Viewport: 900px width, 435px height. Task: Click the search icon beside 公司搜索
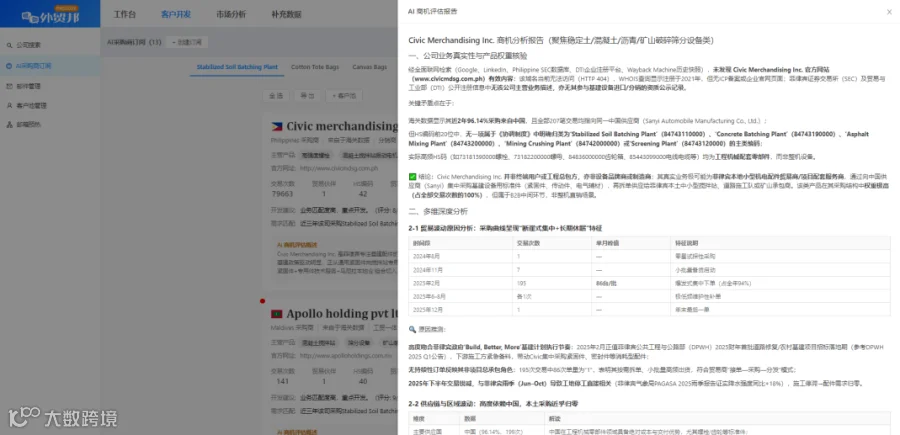tap(9, 45)
